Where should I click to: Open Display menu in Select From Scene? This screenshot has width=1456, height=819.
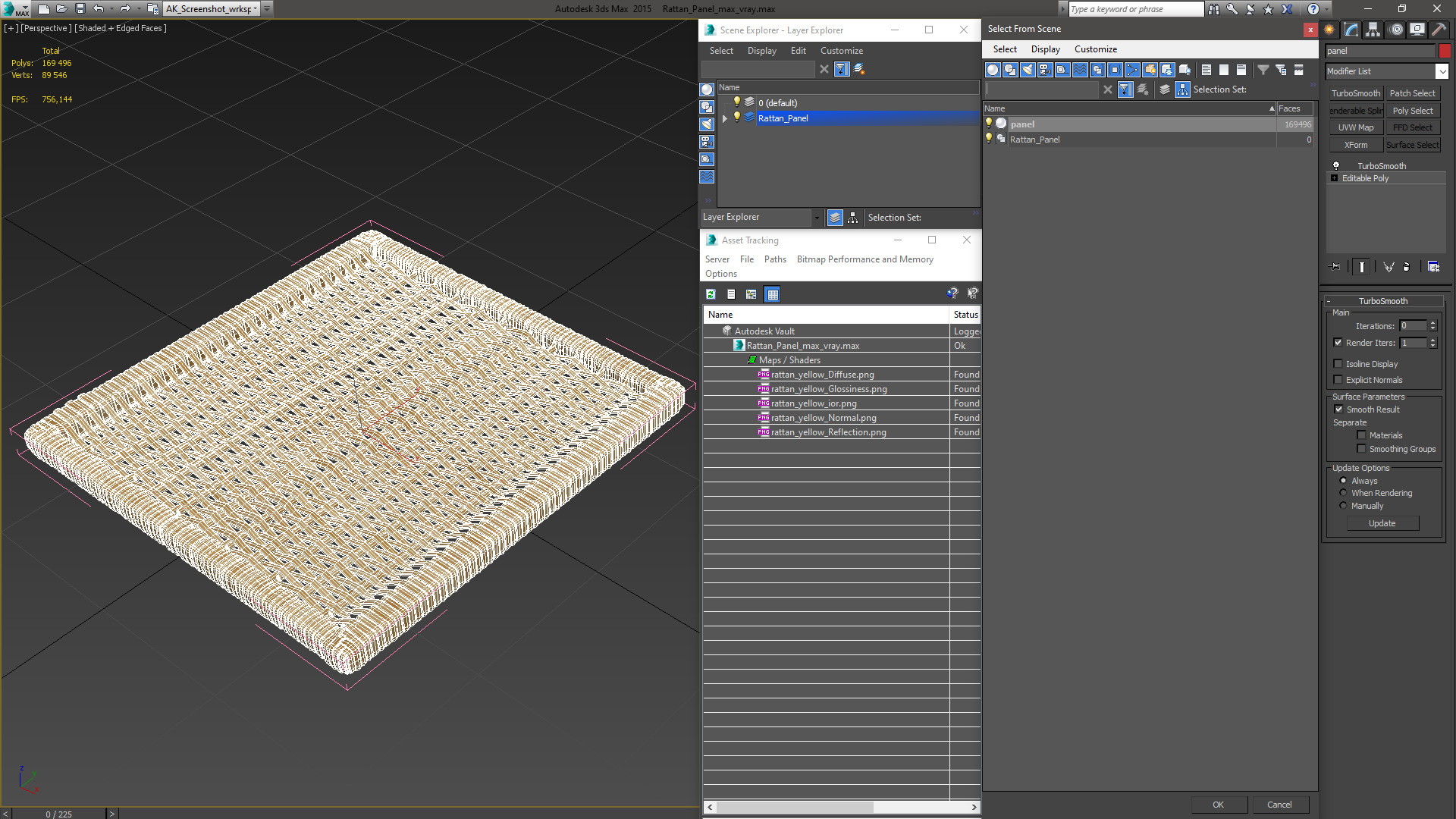point(1045,49)
